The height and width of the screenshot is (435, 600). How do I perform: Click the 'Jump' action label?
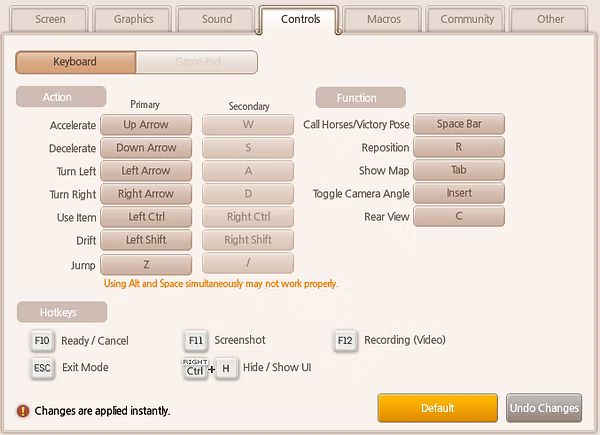coord(83,265)
